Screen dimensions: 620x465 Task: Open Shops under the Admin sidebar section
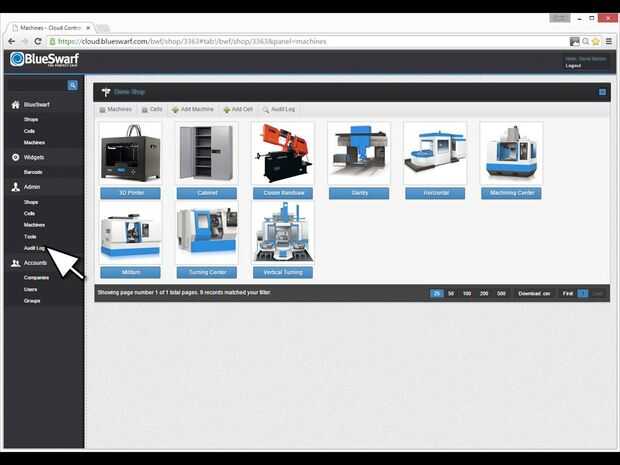[x=31, y=202]
